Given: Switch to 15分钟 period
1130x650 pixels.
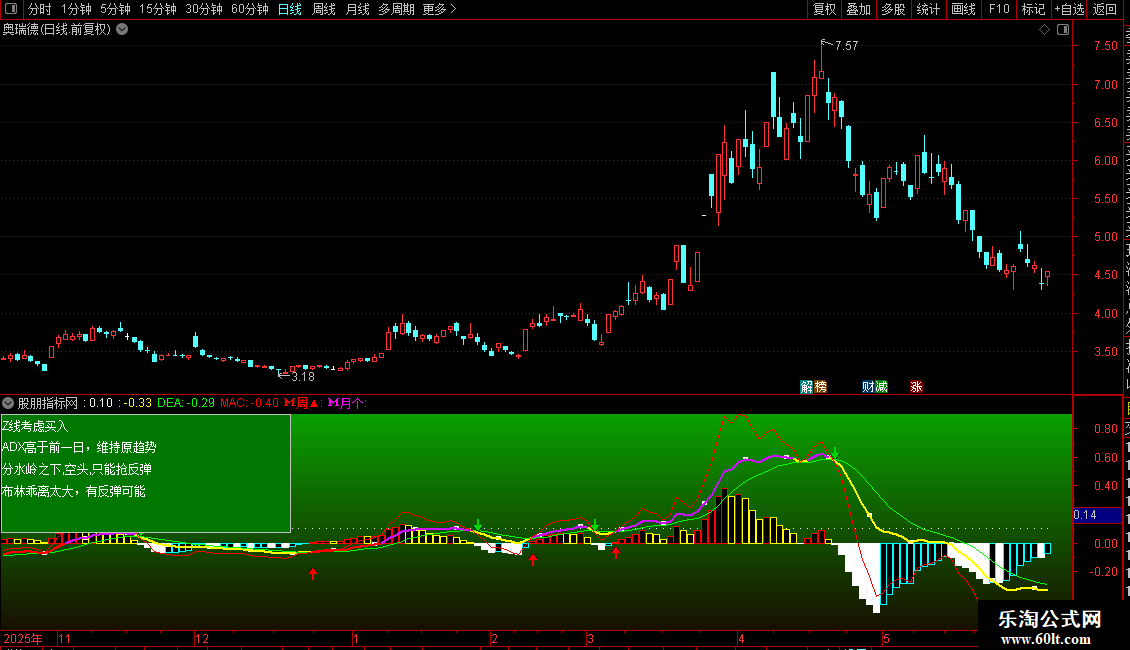Looking at the screenshot, I should 158,9.
